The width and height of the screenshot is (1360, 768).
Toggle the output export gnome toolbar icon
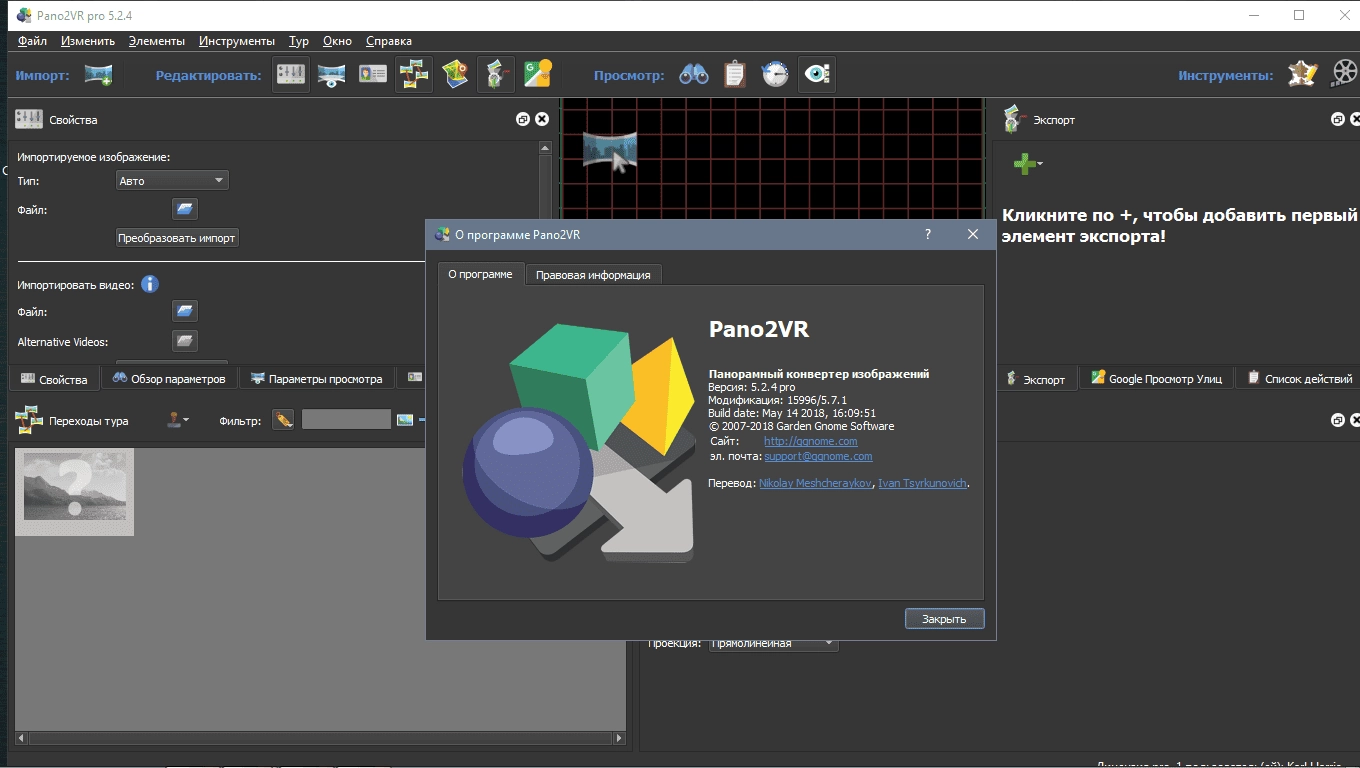click(x=495, y=75)
